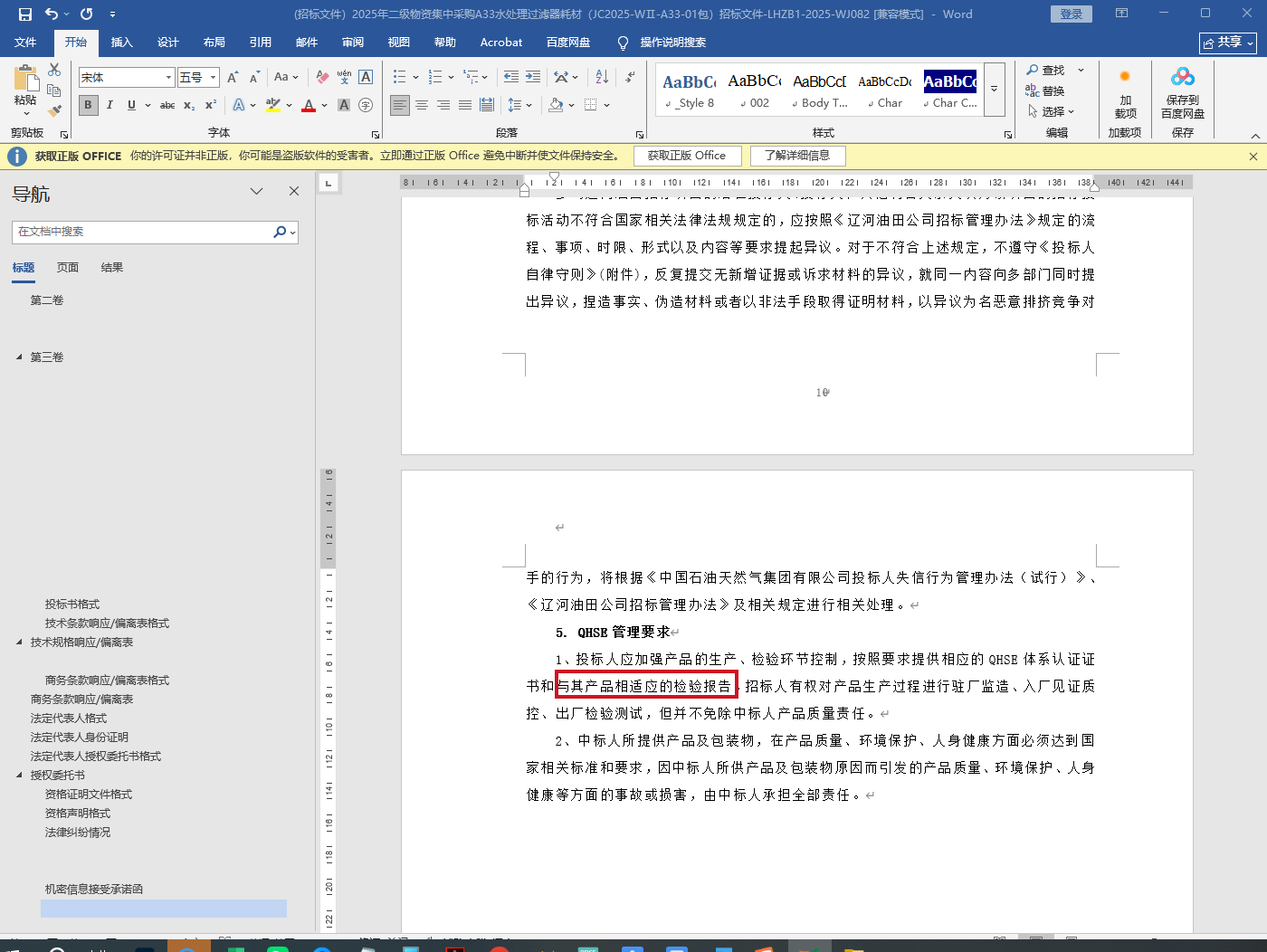Collapse the 授权委托书 heading in navigation
This screenshot has width=1267, height=952.
pyautogui.click(x=19, y=776)
